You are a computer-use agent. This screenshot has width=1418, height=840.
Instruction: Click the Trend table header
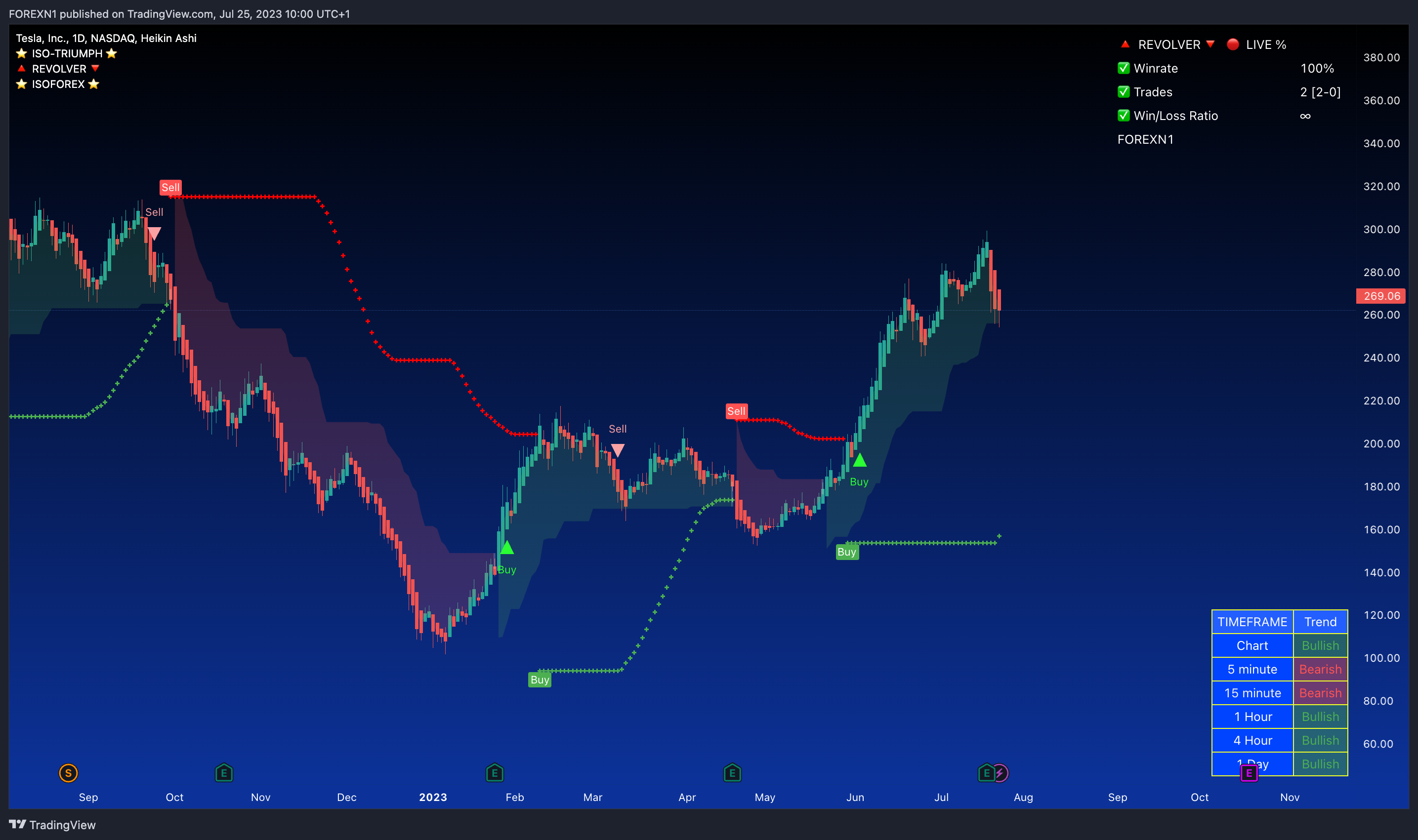coord(1320,622)
